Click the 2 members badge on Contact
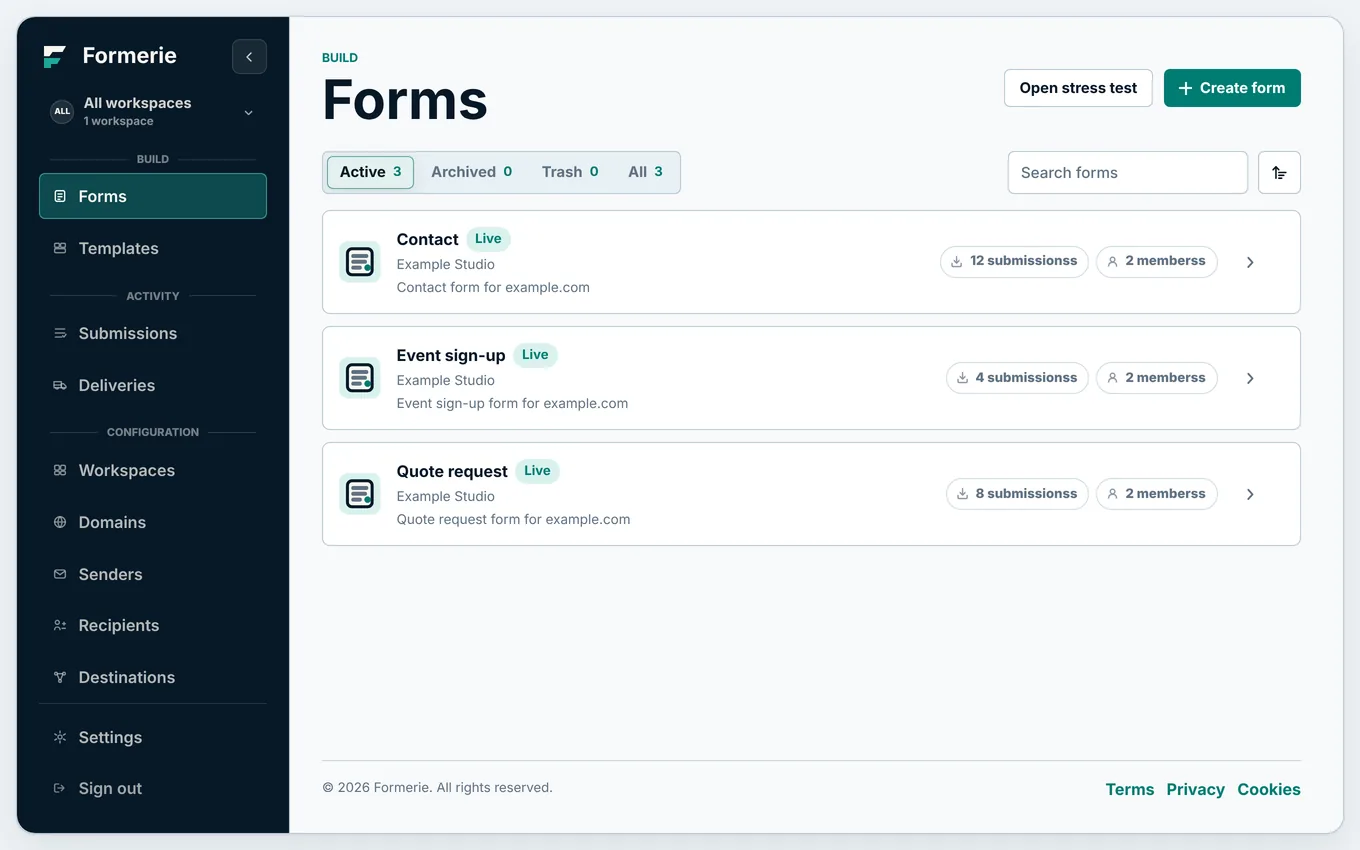The image size is (1360, 850). (1157, 261)
